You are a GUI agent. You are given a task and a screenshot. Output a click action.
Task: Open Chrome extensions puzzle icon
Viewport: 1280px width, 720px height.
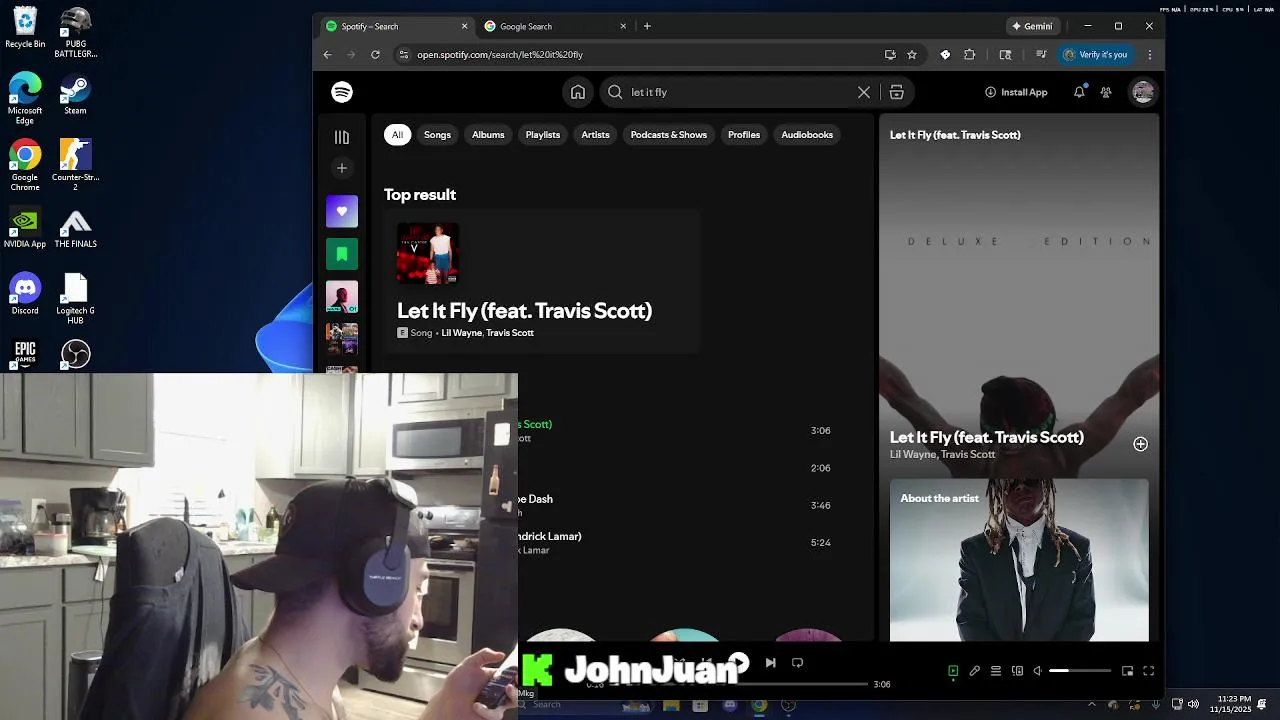point(969,55)
